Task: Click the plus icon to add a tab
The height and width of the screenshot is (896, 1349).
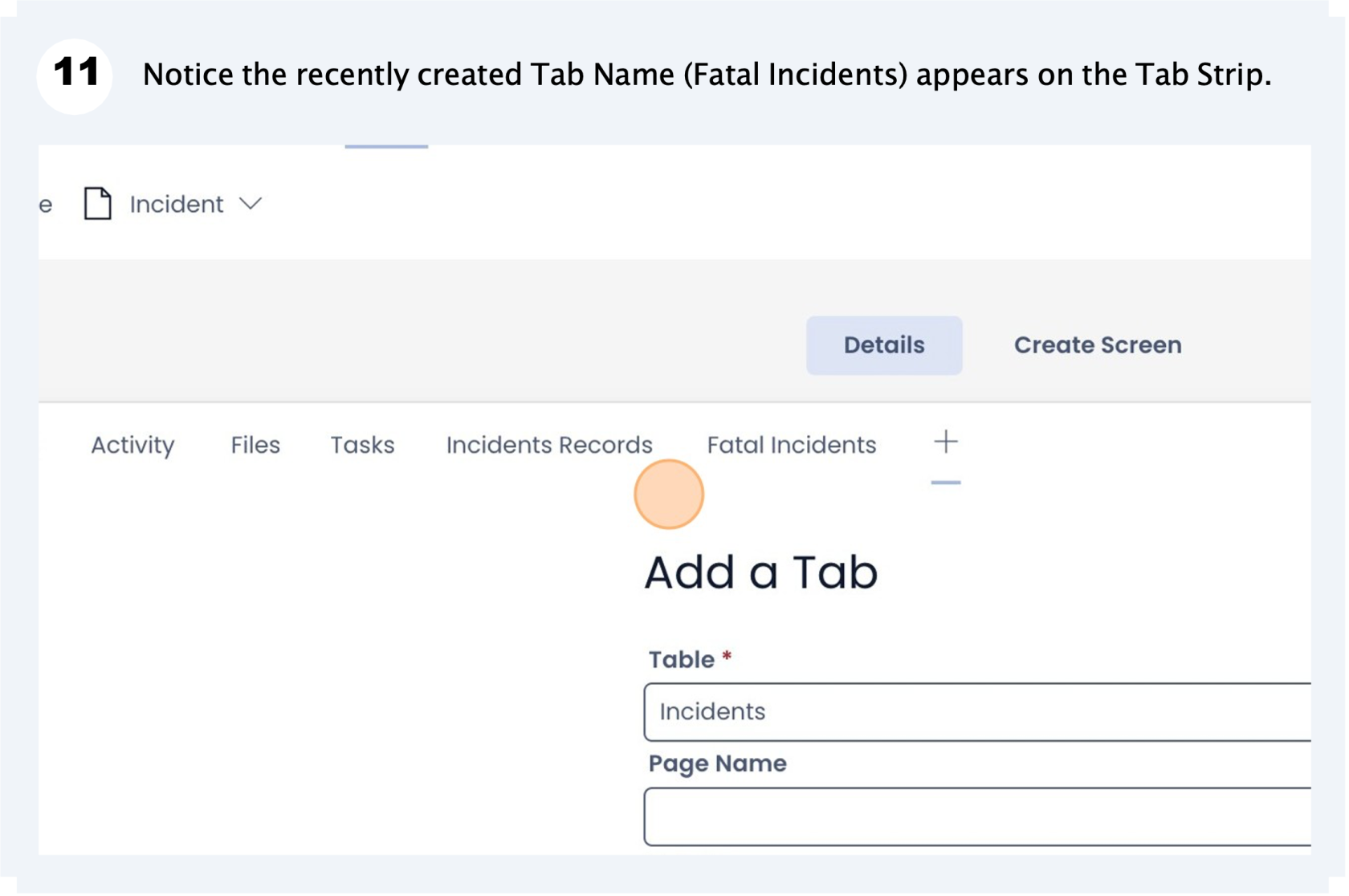Action: (946, 442)
